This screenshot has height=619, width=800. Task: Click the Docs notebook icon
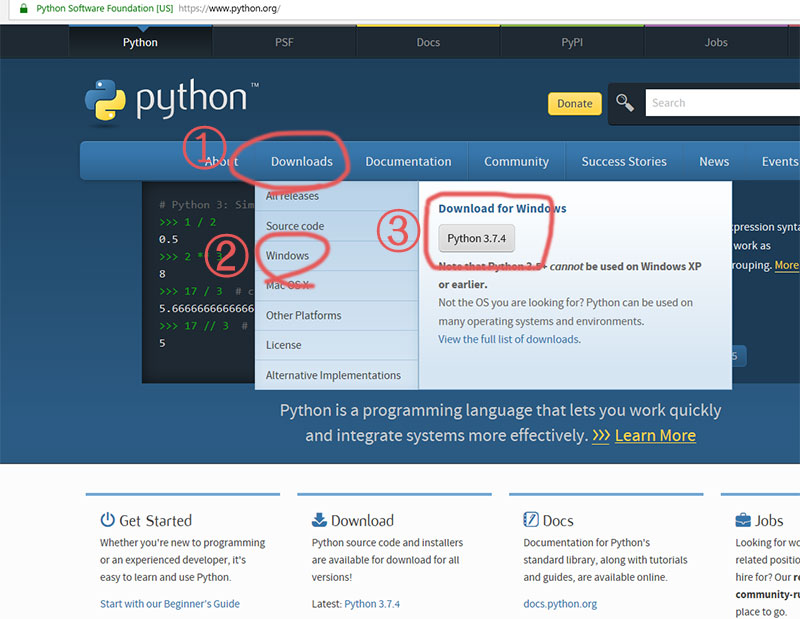point(531,519)
